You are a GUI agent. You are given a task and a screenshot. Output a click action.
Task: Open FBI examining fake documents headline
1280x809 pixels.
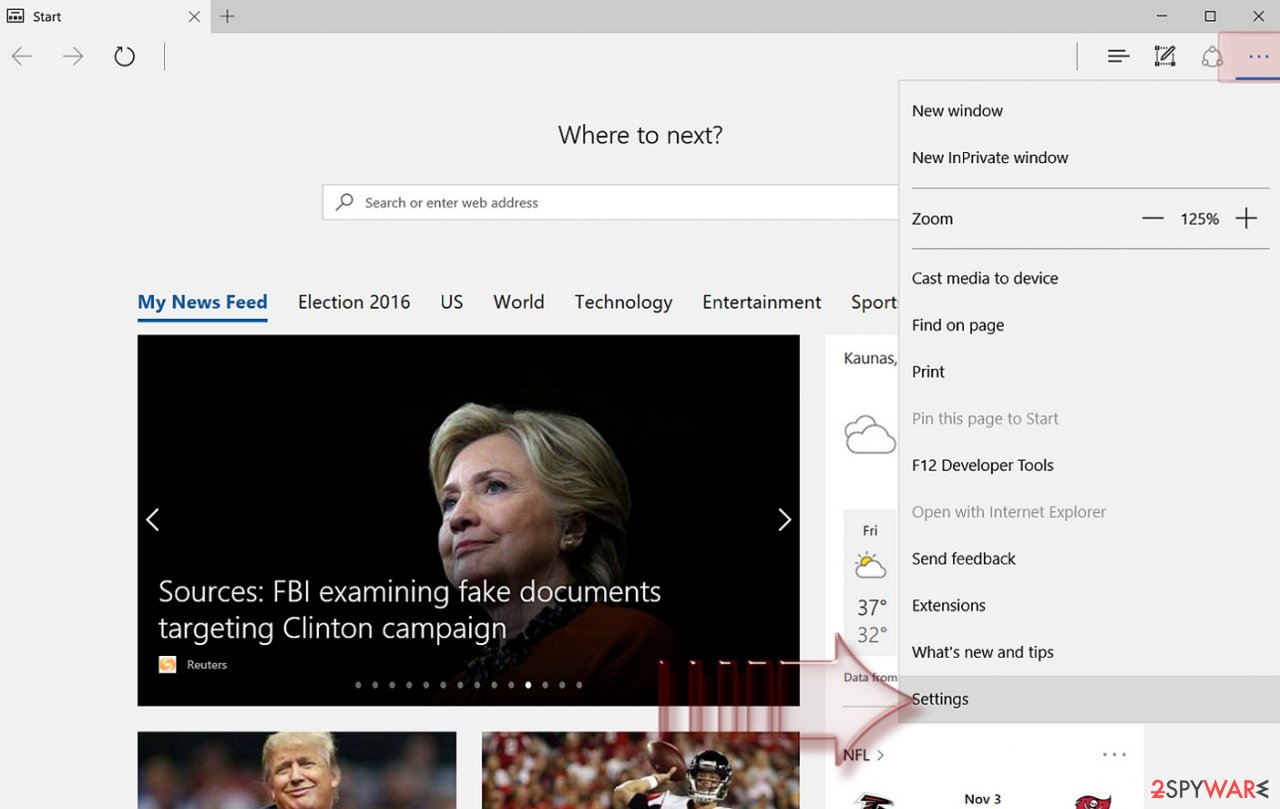tap(410, 610)
